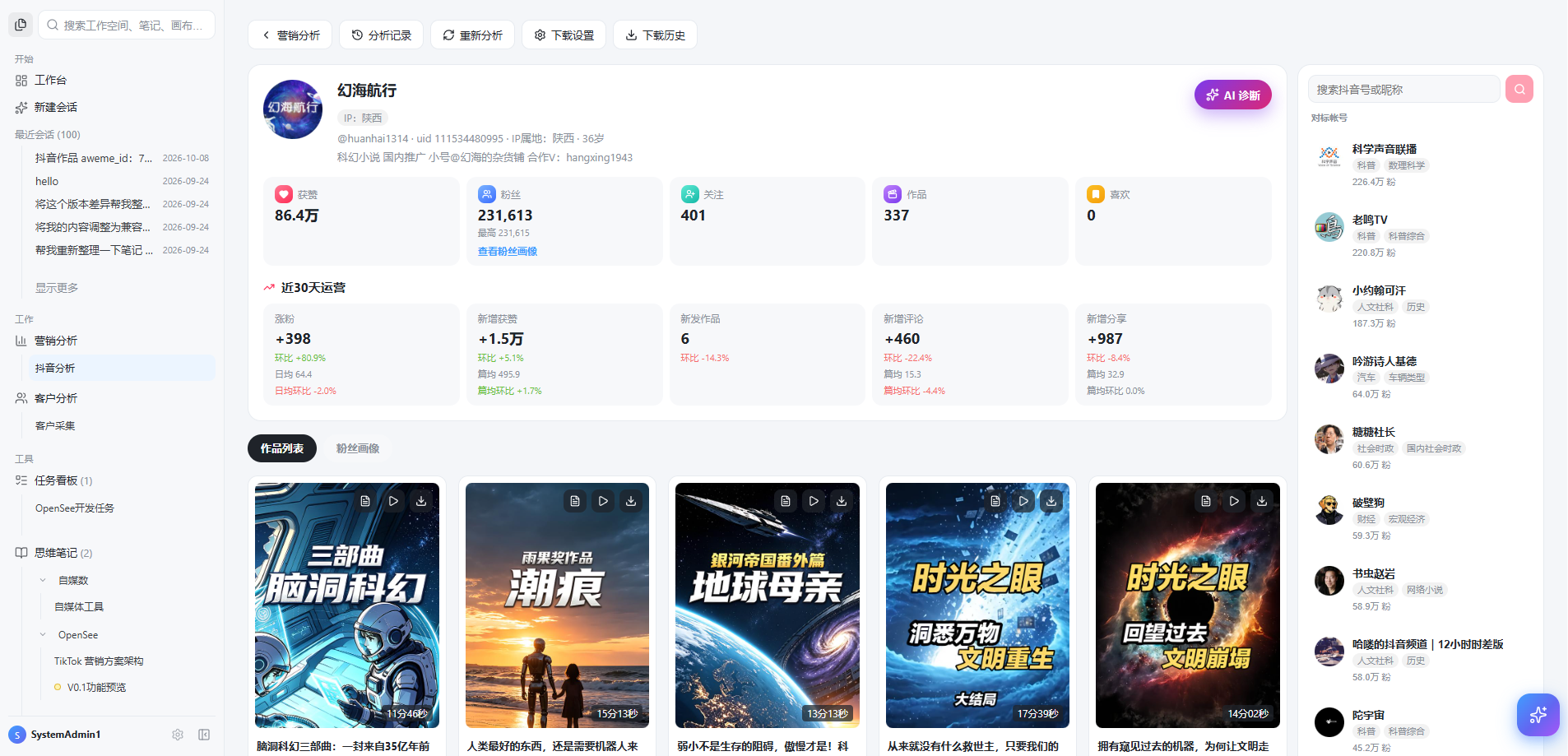
Task: Select 抖音分析 in the sidebar
Action: [x=122, y=368]
